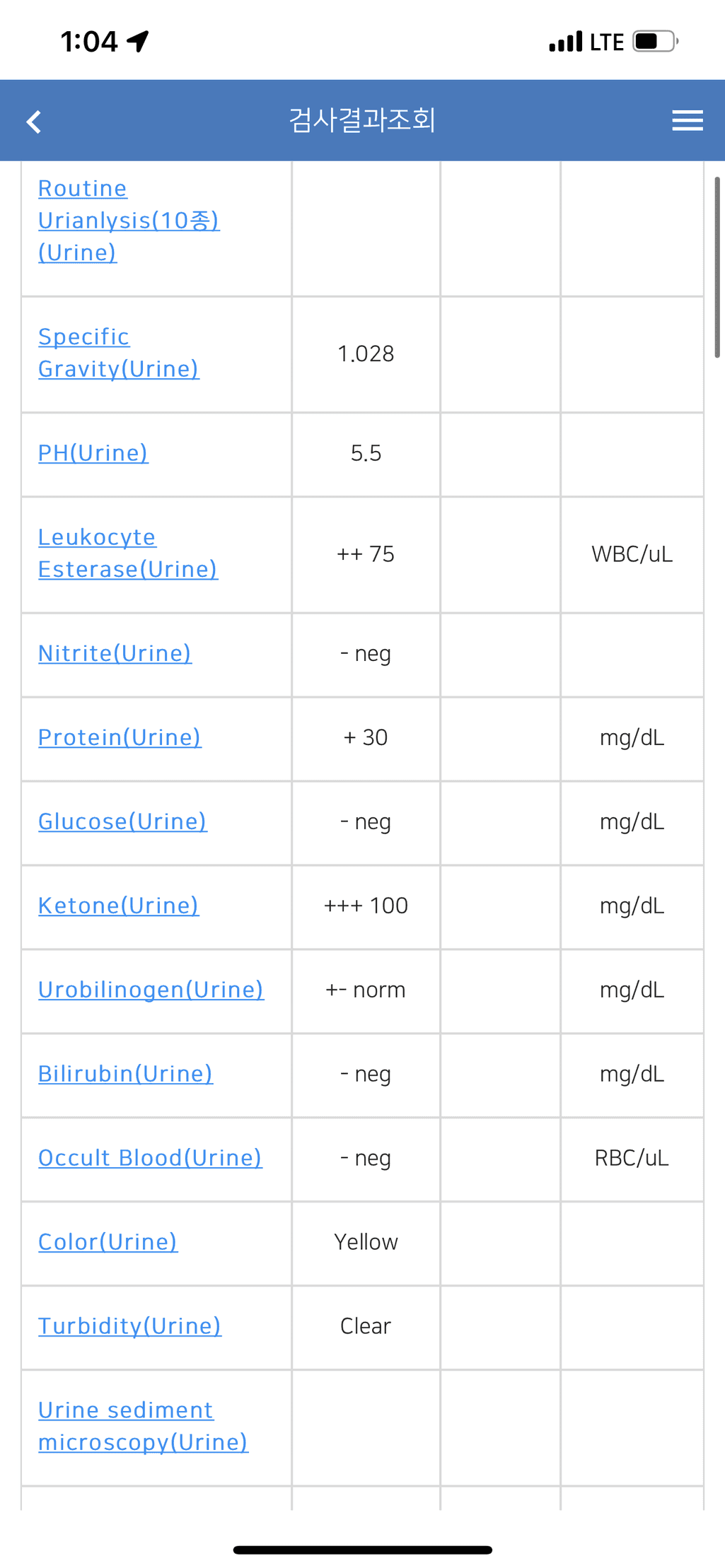The width and height of the screenshot is (725, 1568).
Task: Tap the Bilirubin(Urine) link
Action: tap(125, 1074)
